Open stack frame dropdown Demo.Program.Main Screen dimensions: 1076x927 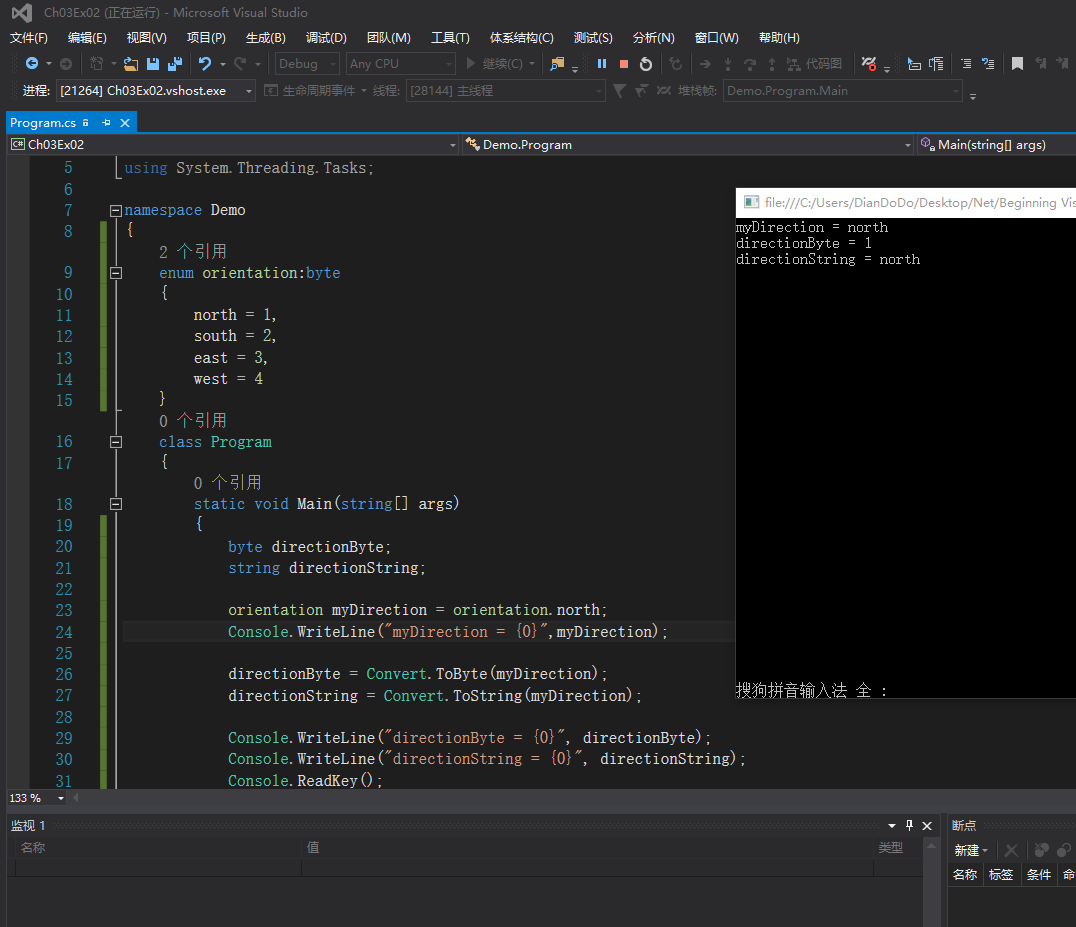pos(843,91)
